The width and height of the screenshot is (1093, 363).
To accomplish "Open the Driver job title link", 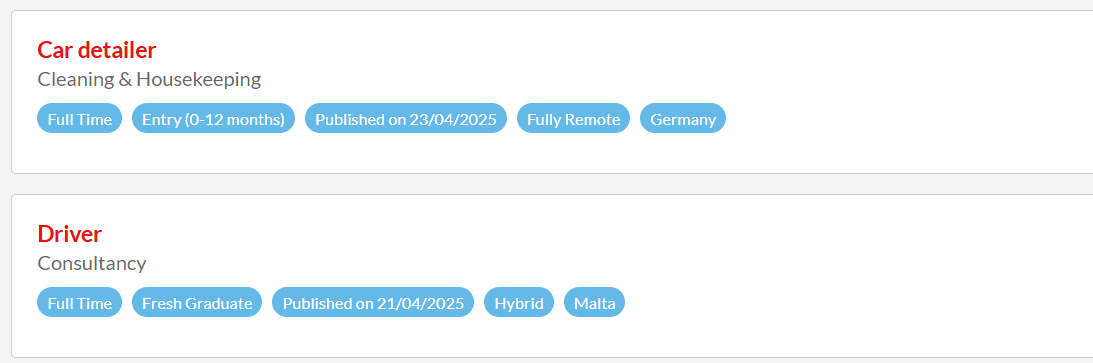I will pos(70,234).
